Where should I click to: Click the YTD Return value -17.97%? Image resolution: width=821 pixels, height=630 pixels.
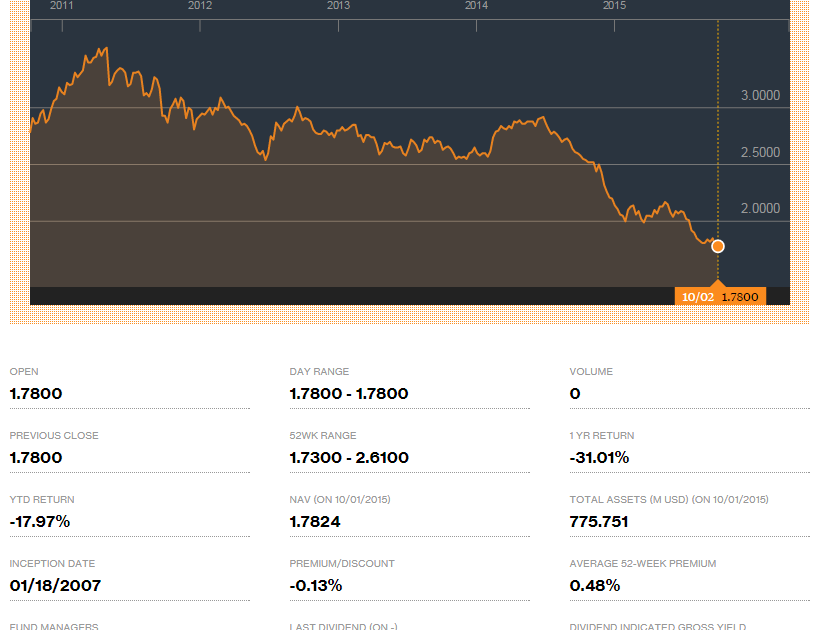tap(40, 522)
